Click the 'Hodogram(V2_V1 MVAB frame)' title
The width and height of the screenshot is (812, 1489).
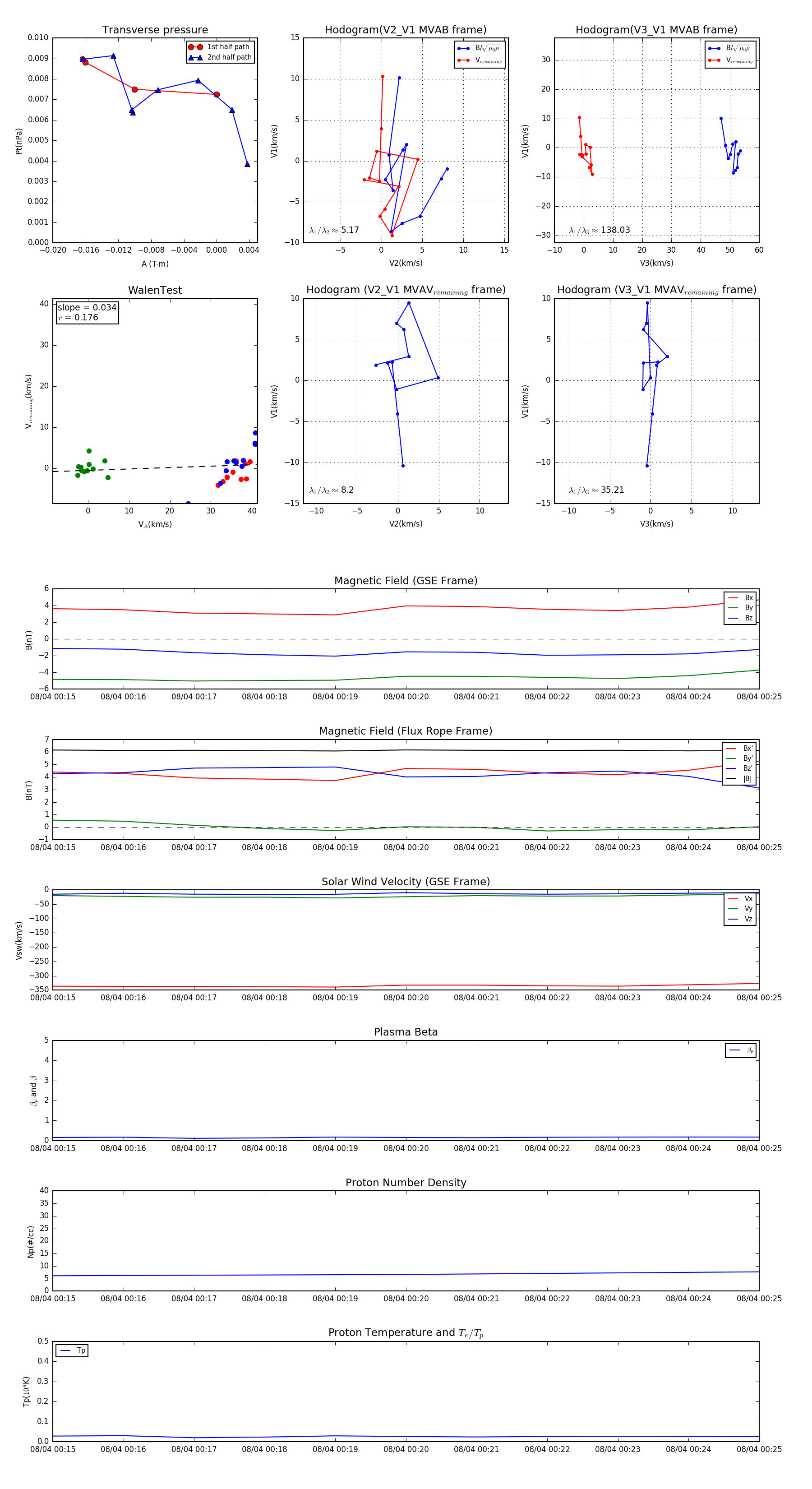point(406,30)
